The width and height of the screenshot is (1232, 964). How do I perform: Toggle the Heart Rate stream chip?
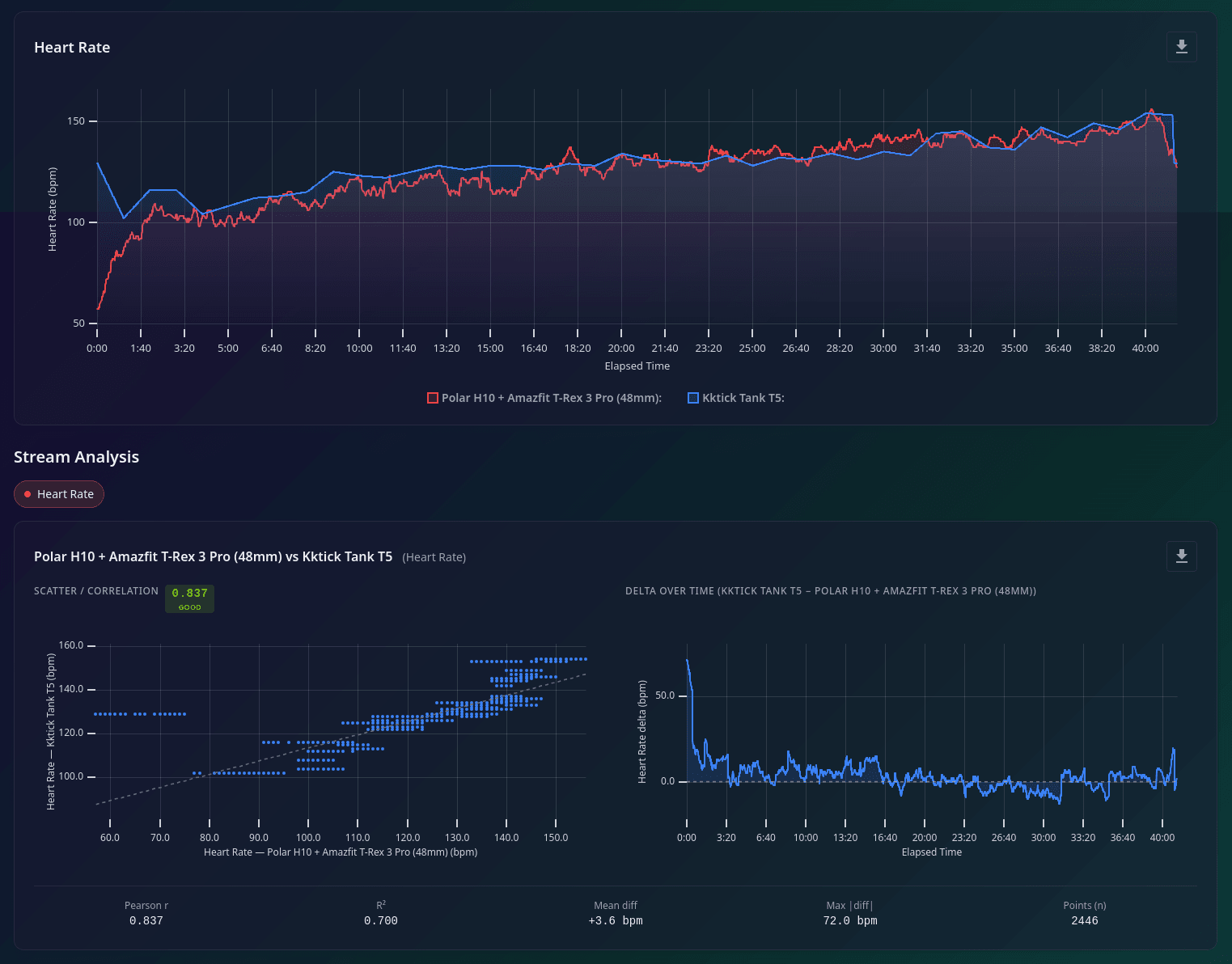[59, 494]
